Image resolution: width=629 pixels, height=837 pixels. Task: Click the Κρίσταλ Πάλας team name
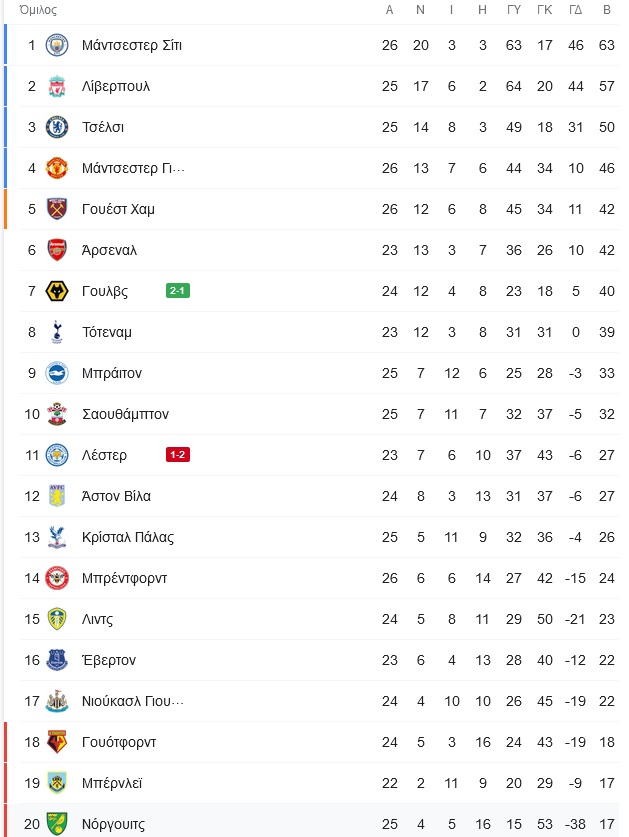(128, 537)
